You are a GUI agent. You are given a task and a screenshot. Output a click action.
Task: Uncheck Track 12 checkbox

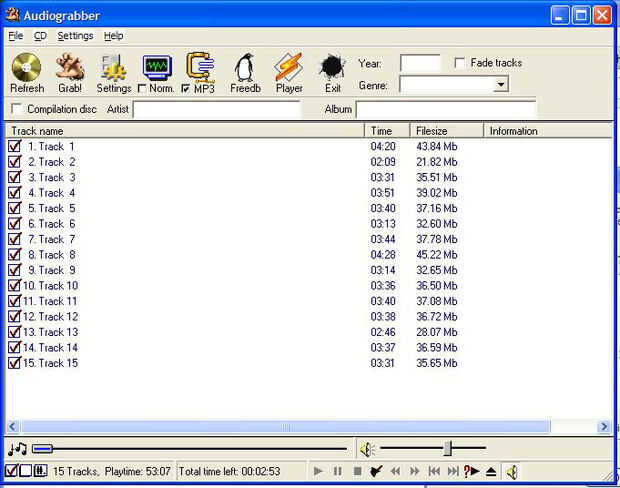pos(15,316)
